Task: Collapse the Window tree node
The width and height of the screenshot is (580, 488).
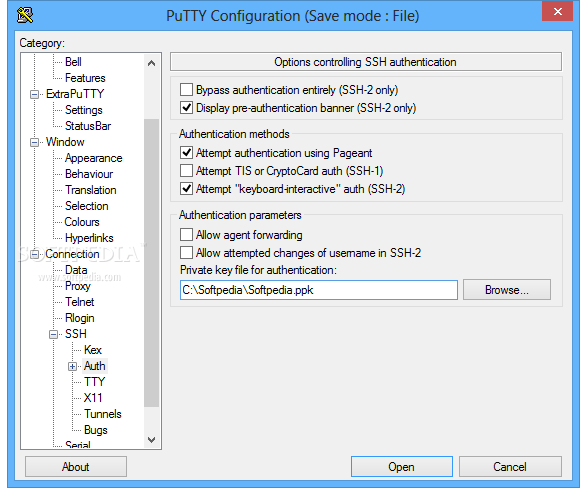Action: tap(34, 142)
